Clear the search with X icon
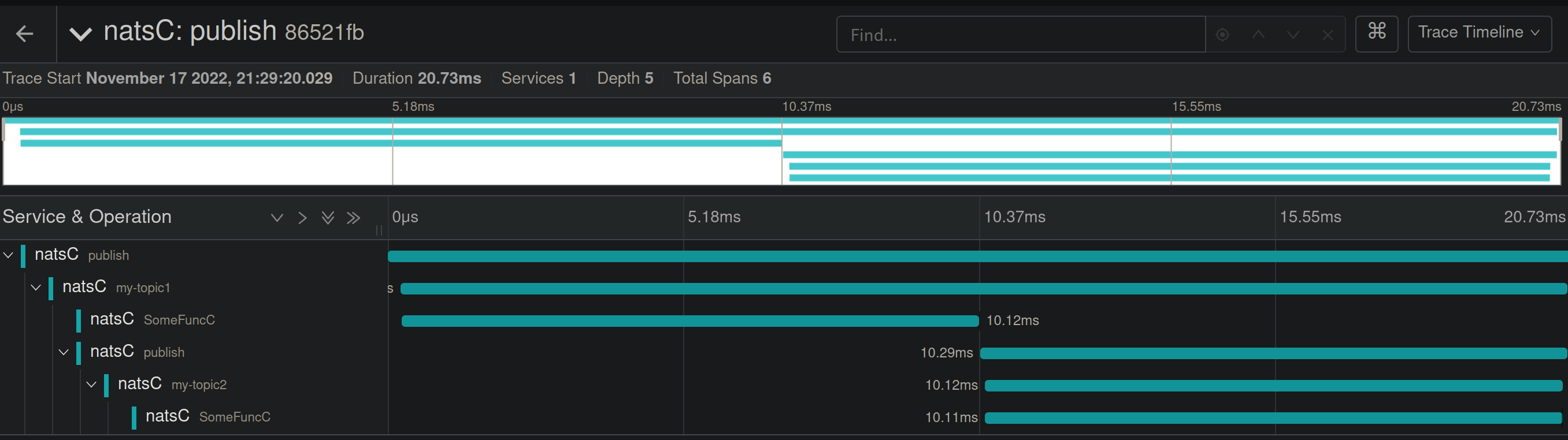1568x440 pixels. click(1328, 35)
